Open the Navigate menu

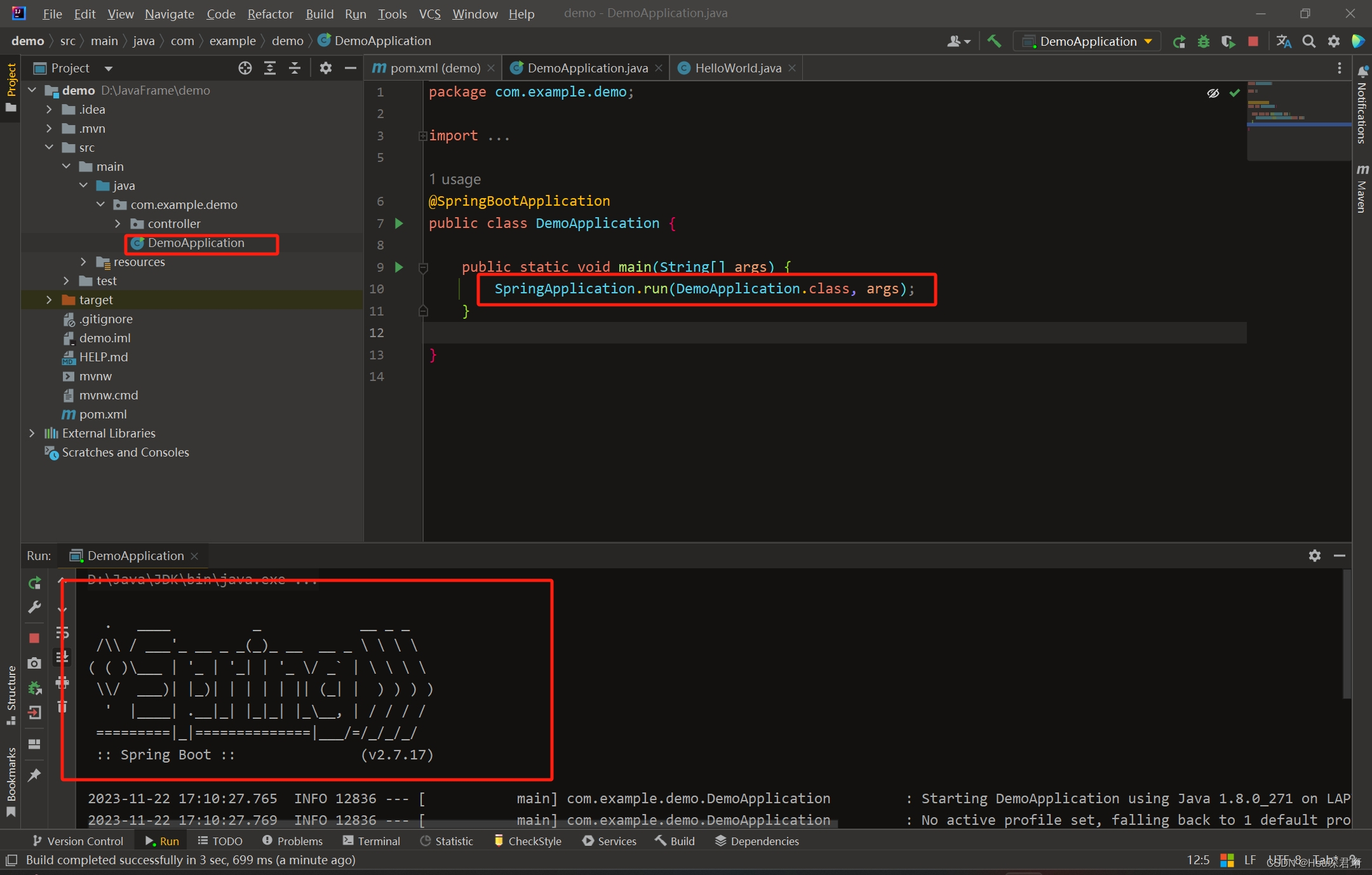pos(169,13)
